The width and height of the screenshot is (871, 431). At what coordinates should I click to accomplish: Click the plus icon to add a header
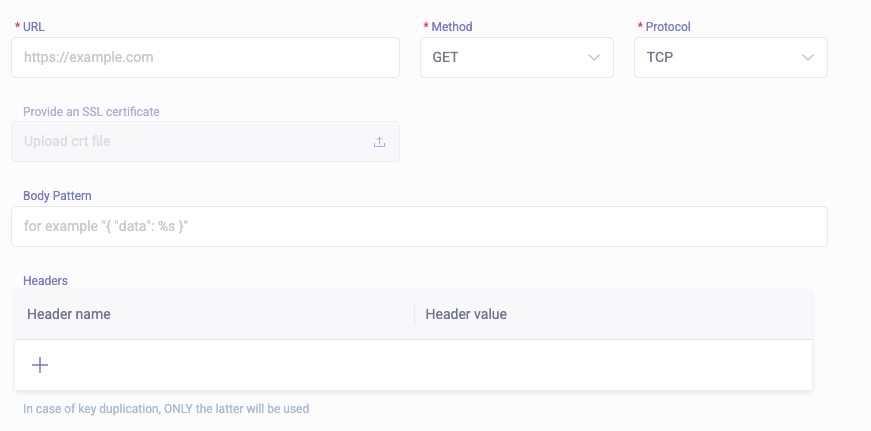tap(40, 365)
